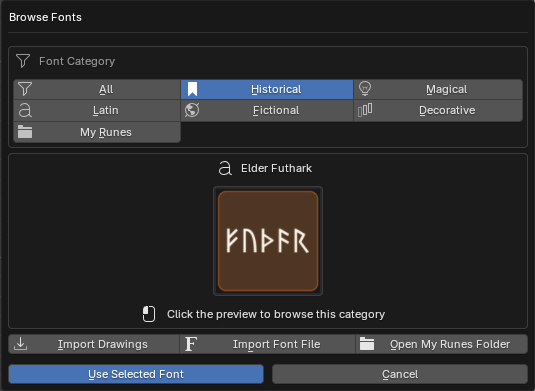The image size is (535, 391).
Task: Click 'Click the preview to browse this category'
Action: [x=276, y=314]
